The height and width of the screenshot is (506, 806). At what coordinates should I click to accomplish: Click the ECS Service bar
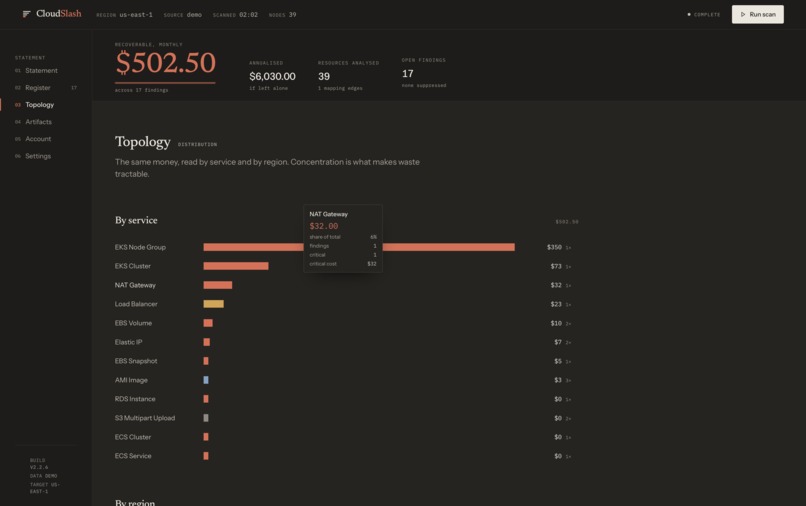(206, 456)
